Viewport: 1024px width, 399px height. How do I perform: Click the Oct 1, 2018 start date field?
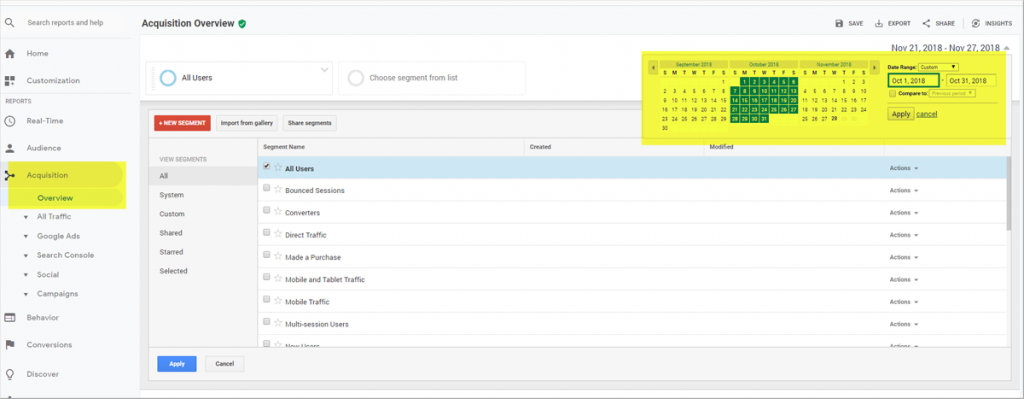pyautogui.click(x=913, y=80)
